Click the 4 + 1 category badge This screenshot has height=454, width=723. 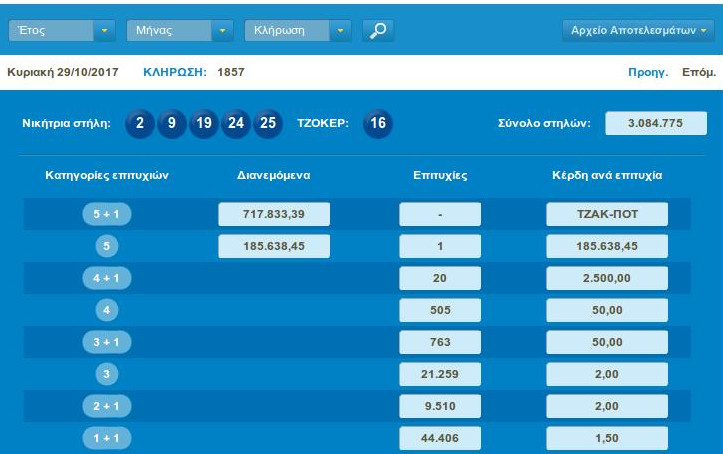(x=107, y=278)
